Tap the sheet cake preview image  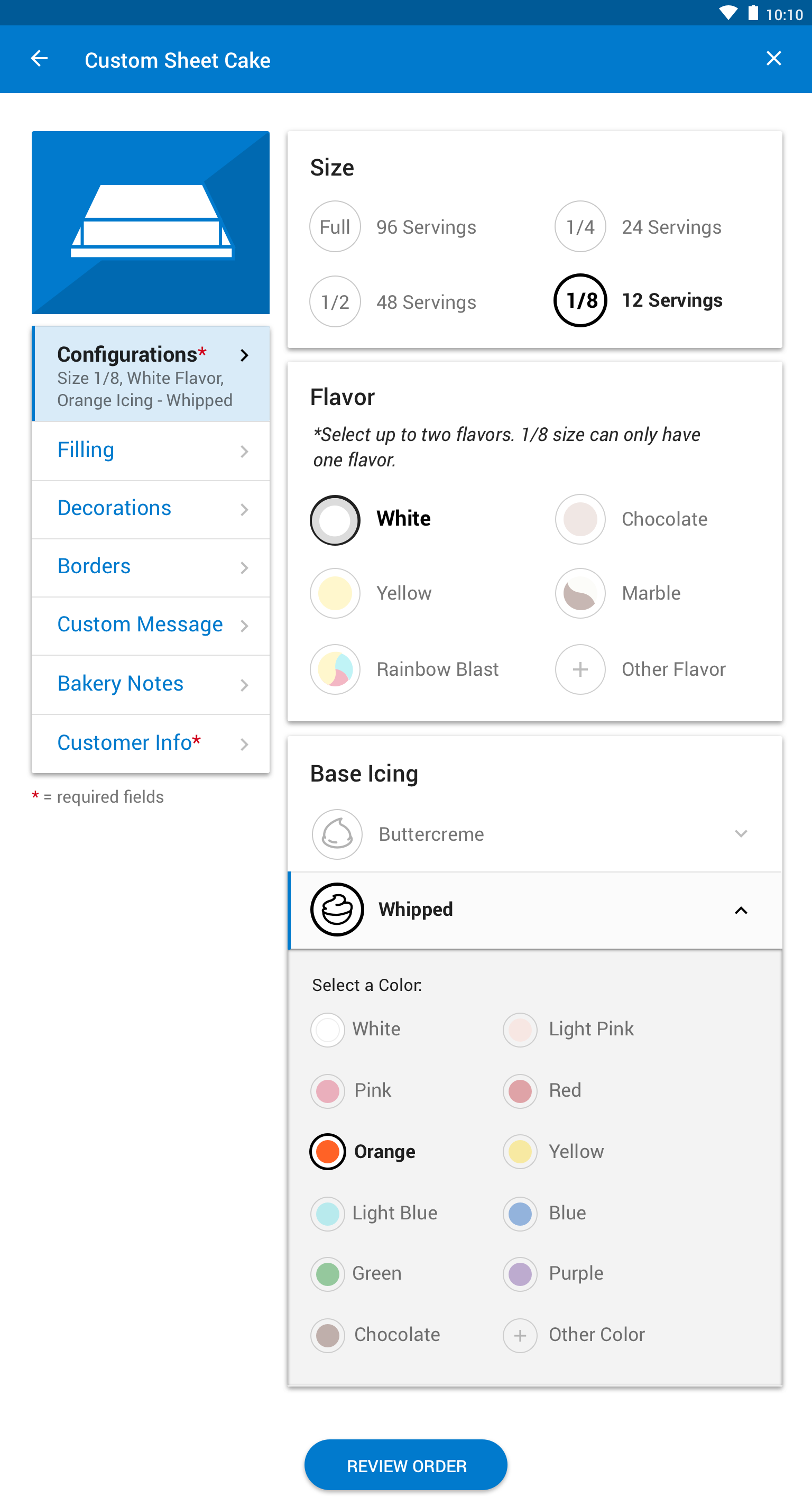[x=150, y=223]
